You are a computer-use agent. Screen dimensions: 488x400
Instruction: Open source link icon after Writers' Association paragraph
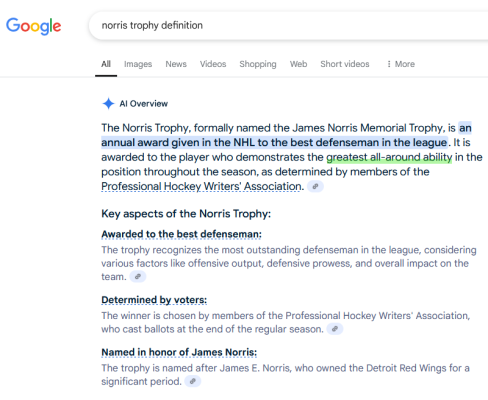pos(315,187)
